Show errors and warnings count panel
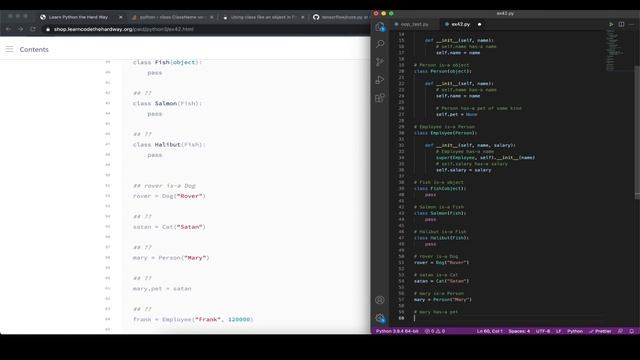This screenshot has width=640, height=360. click(435, 331)
